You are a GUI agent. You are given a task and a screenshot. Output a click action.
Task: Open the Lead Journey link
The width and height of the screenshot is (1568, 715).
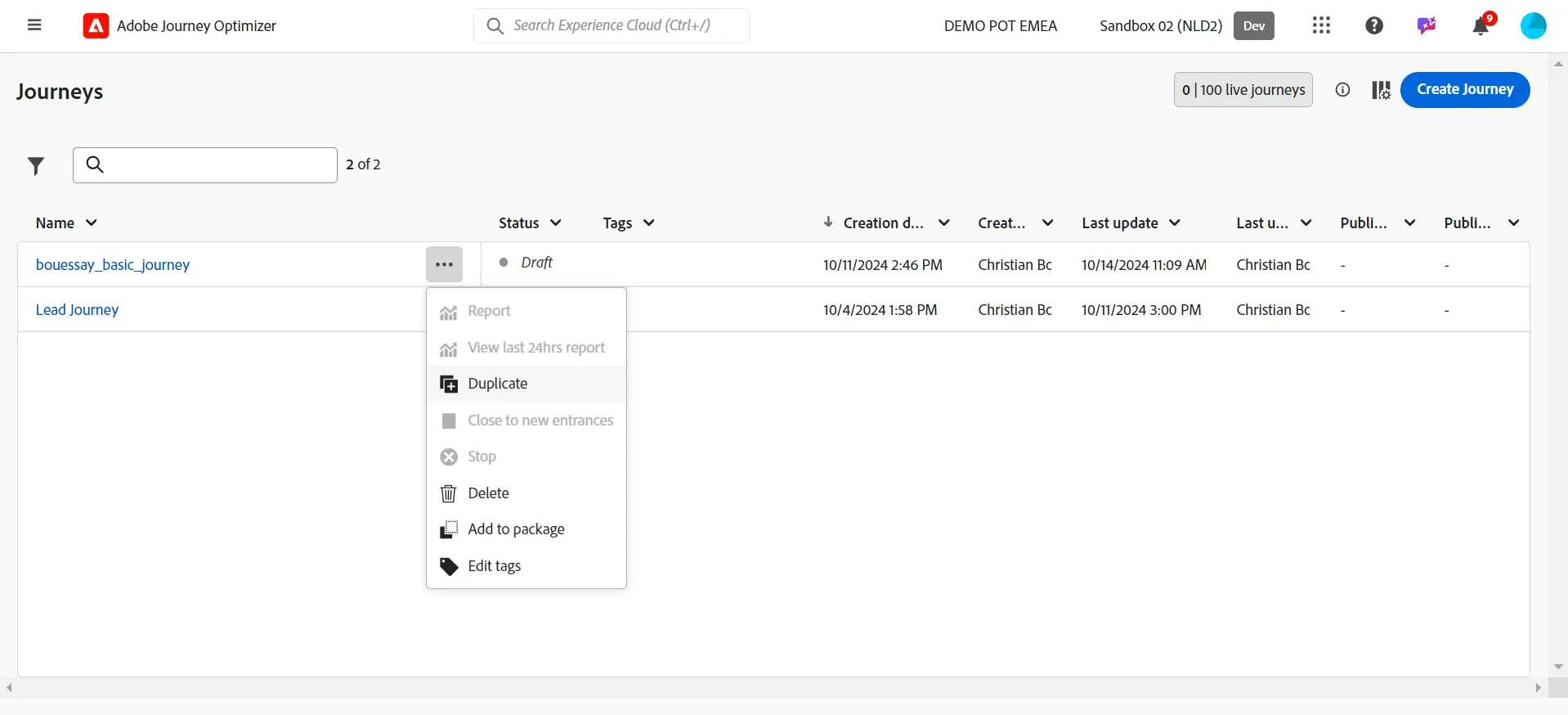[x=77, y=310]
